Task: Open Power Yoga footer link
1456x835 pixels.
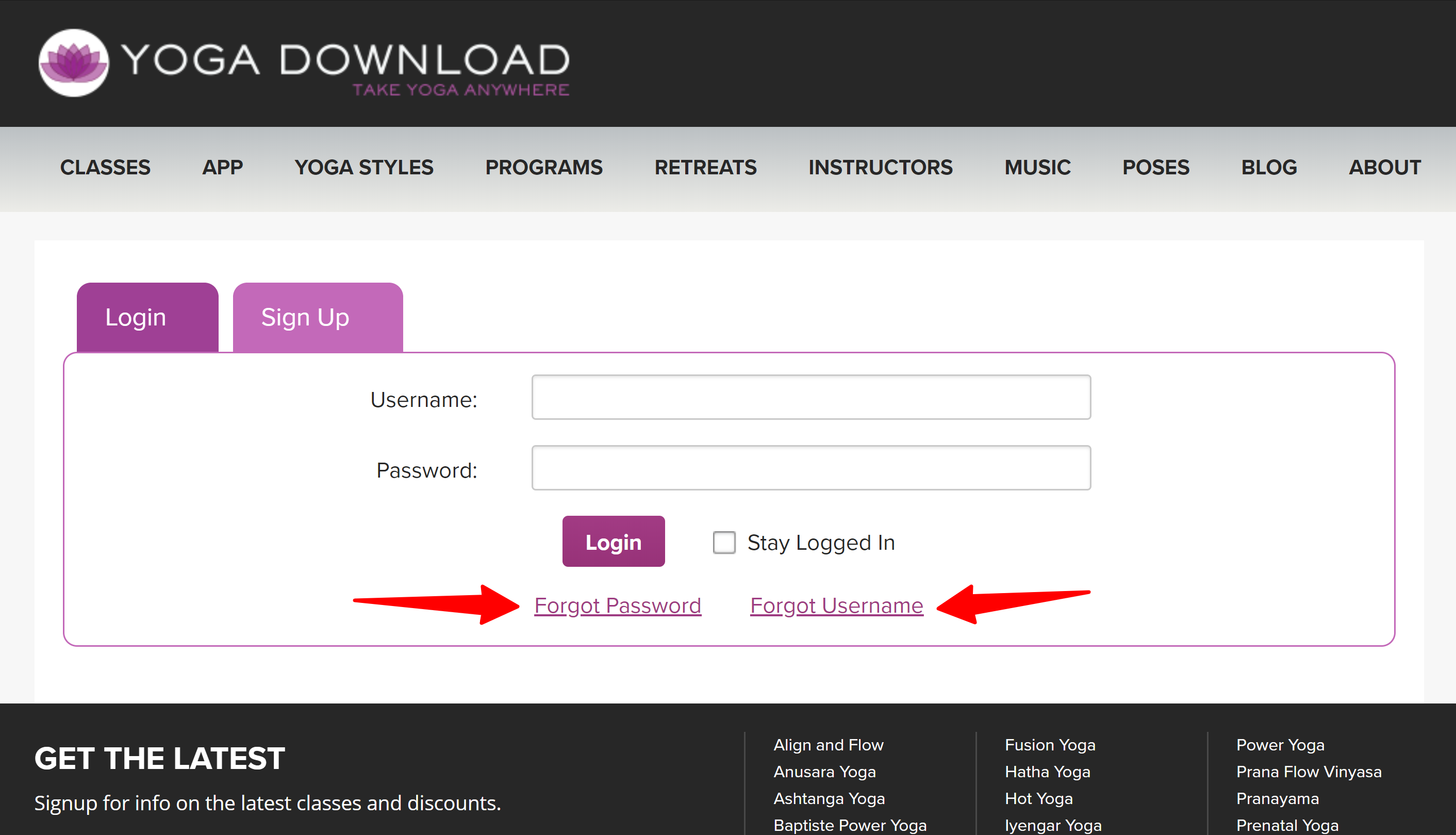Action: coord(1280,745)
